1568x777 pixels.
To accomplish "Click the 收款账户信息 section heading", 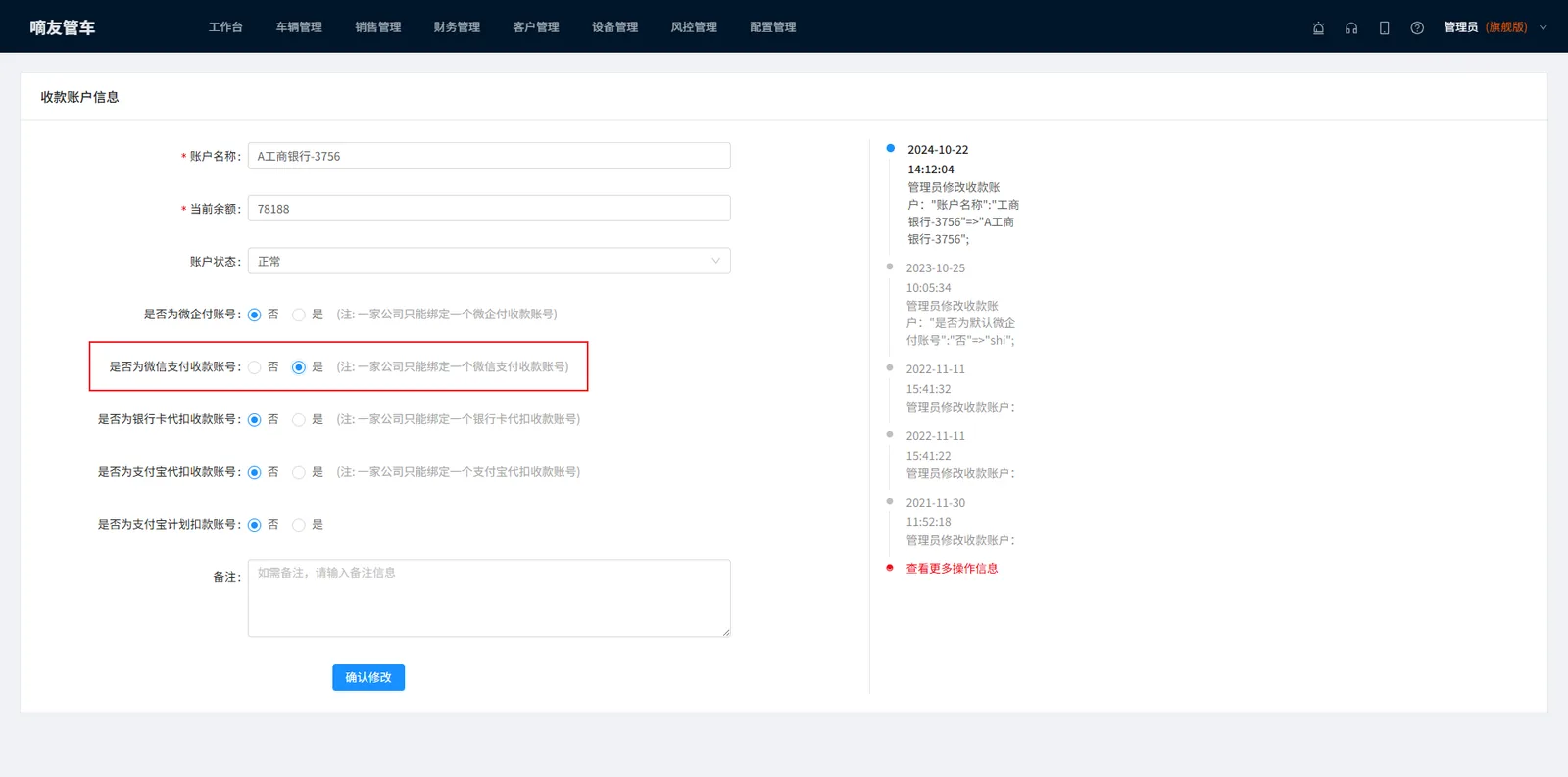I will tap(79, 97).
